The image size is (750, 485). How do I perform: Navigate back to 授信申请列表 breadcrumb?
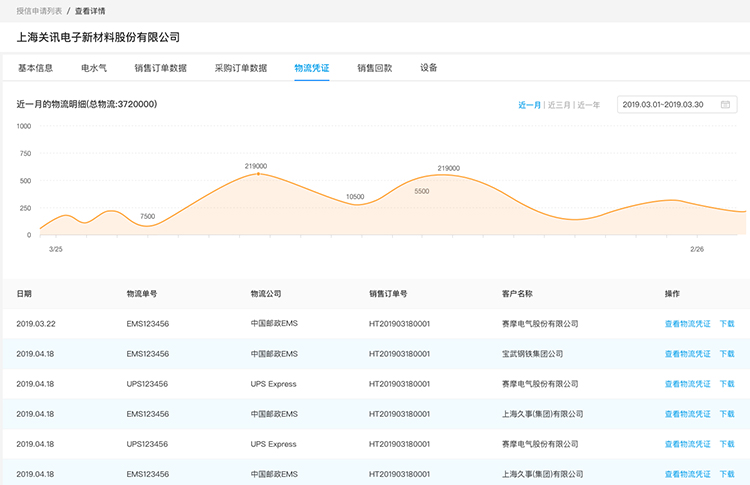(40, 11)
